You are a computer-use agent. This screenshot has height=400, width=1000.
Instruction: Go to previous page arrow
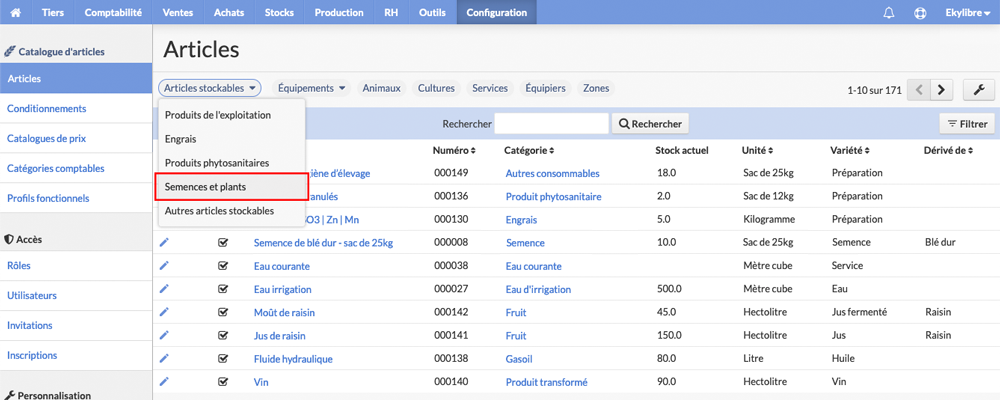pos(919,90)
